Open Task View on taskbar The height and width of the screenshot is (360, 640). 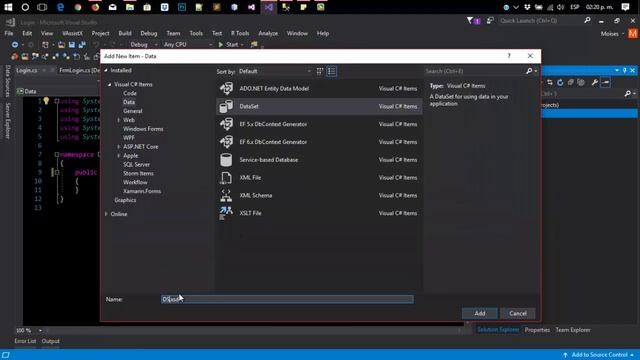coord(42,7)
